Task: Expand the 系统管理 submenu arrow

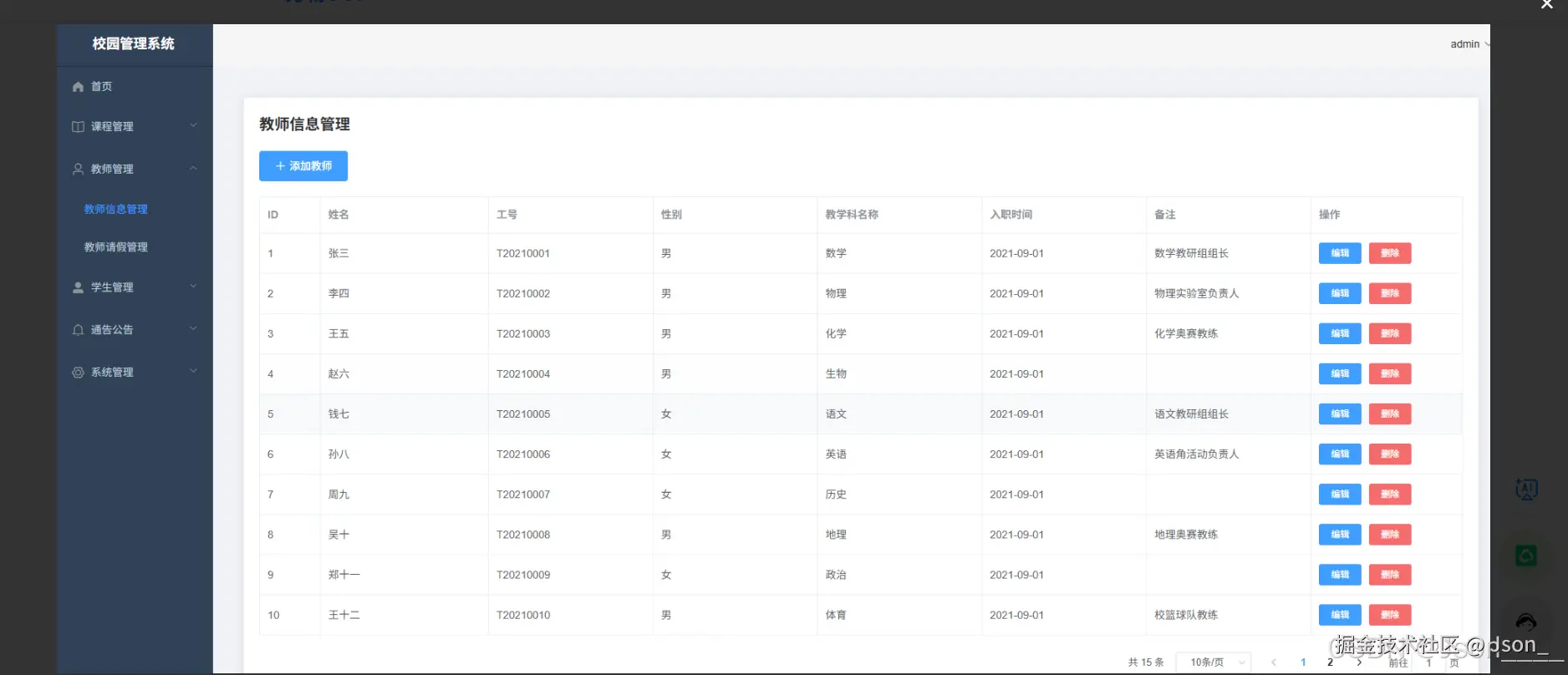Action: click(x=193, y=371)
